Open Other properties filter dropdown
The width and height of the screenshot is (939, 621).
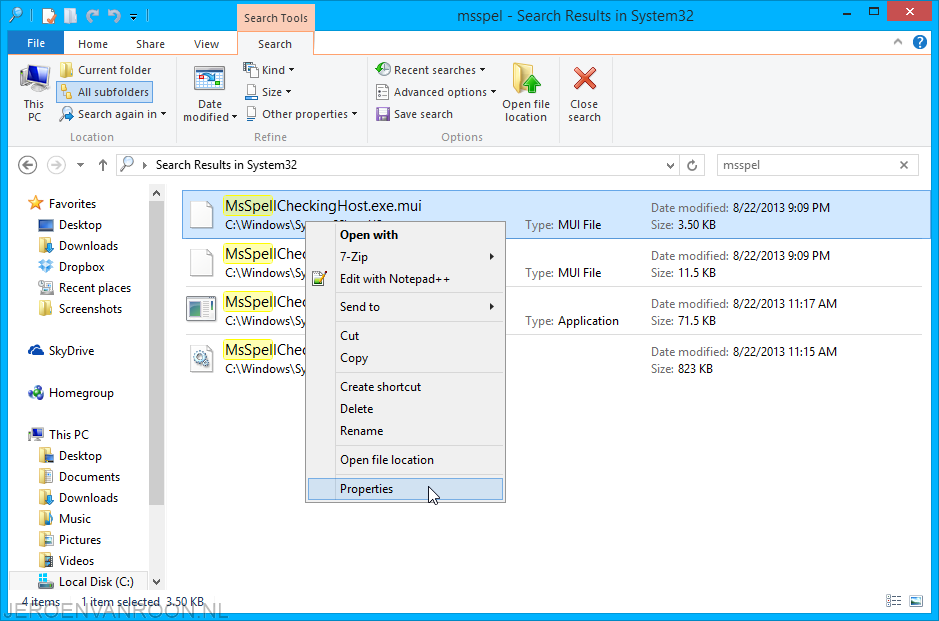302,114
